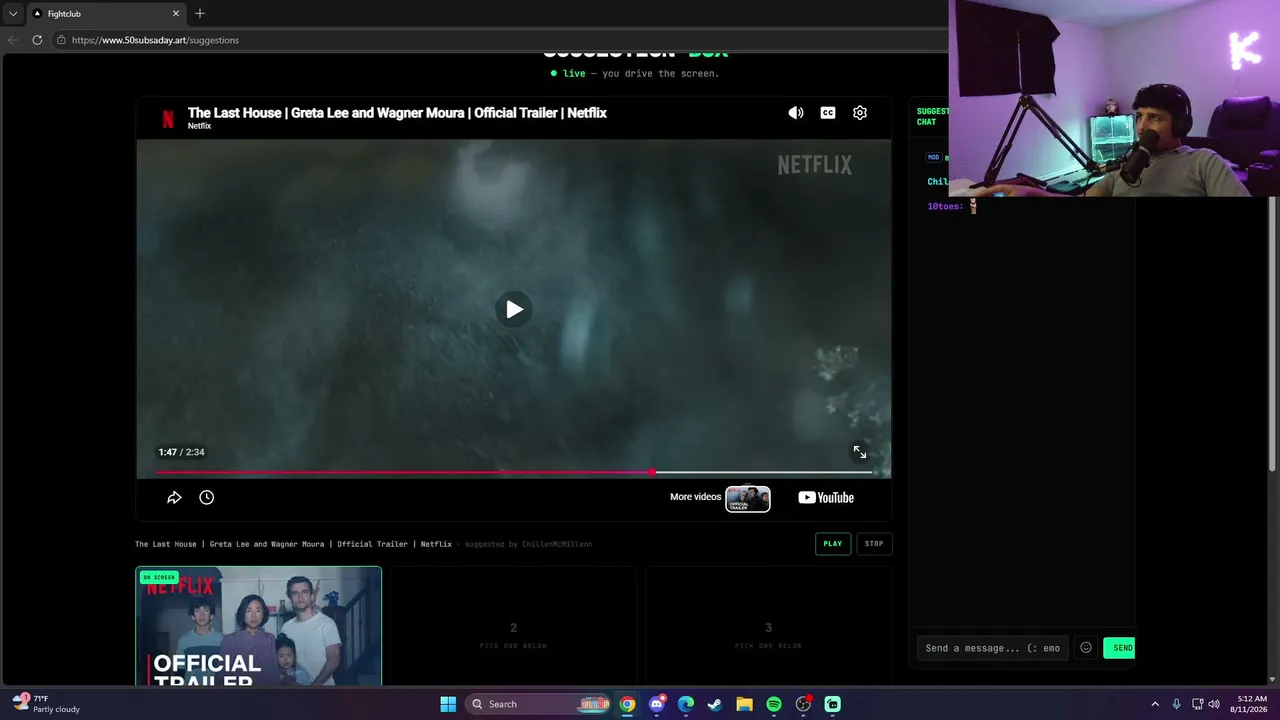View site information icon beside the URL
Image resolution: width=1280 pixels, height=720 pixels.
point(61,40)
